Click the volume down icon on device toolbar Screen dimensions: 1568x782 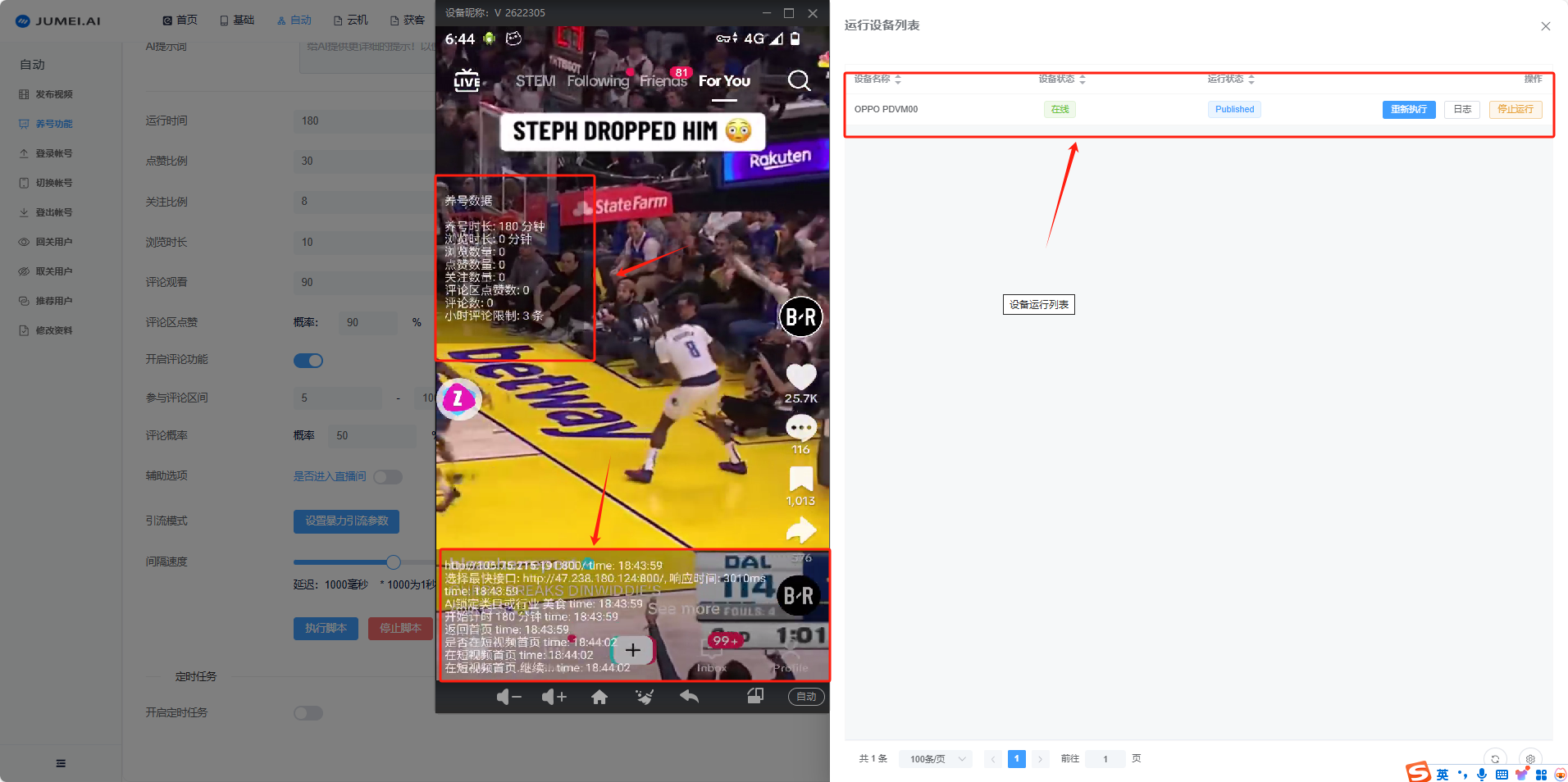[508, 697]
